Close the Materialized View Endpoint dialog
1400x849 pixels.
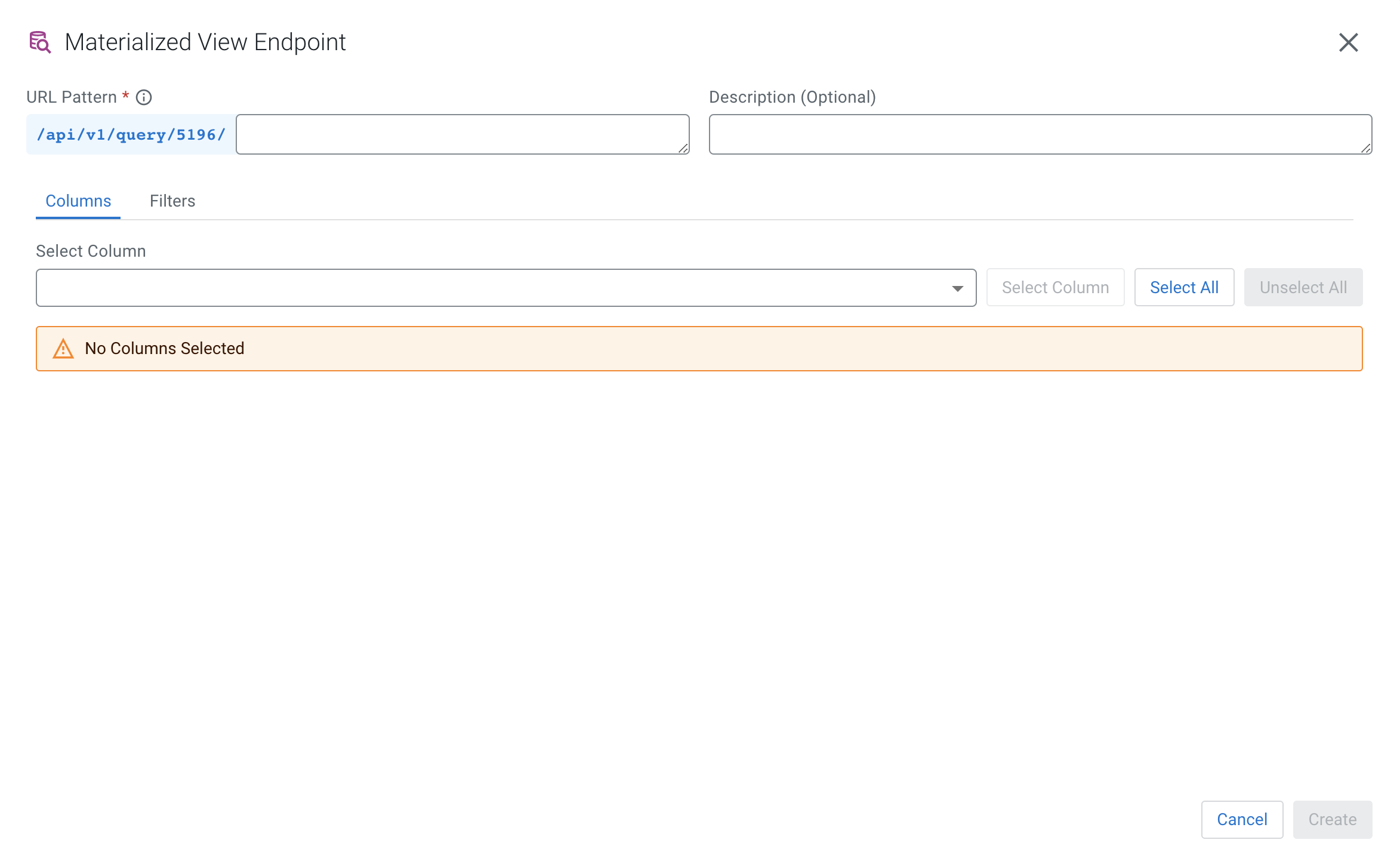(x=1348, y=42)
